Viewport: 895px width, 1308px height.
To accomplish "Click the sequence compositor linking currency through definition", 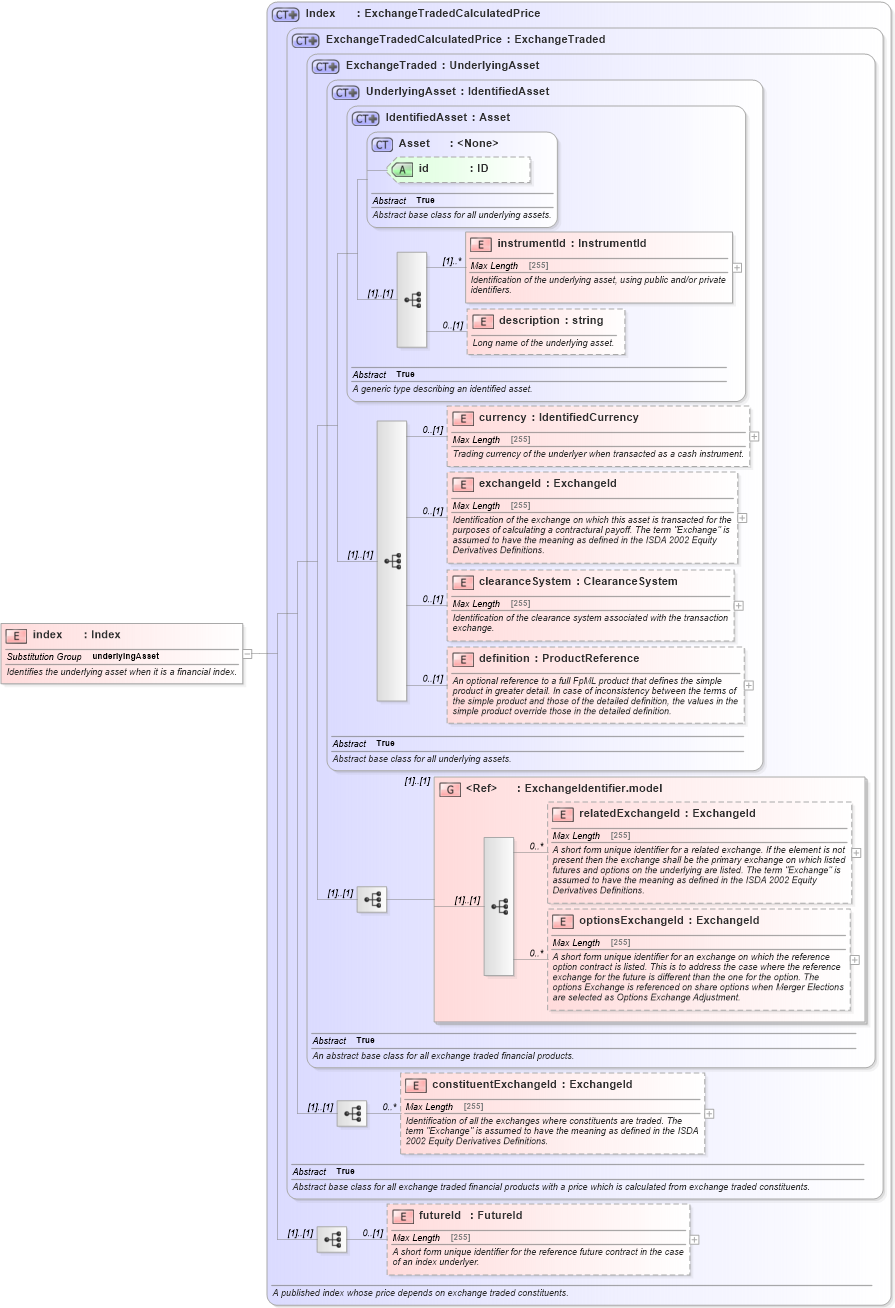I will [x=392, y=560].
